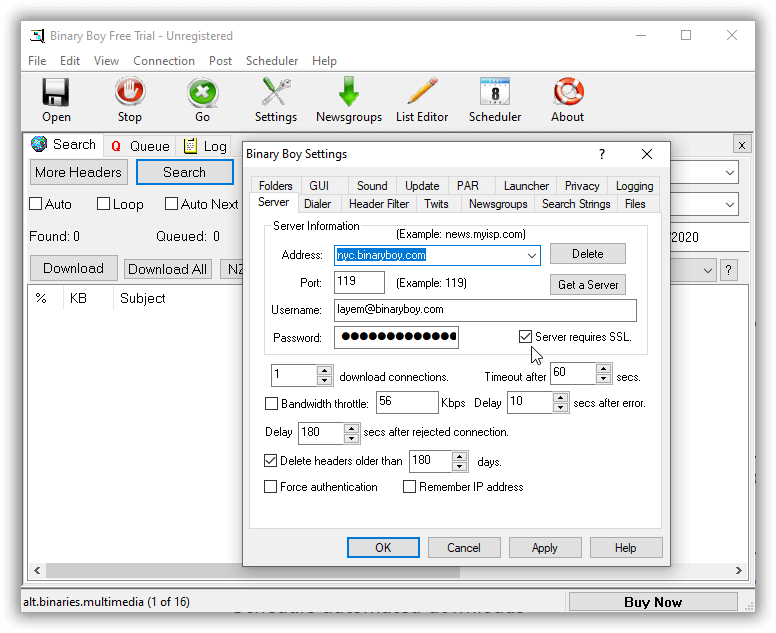Click the scrollbar right arrow
Screen dimensions: 776x633
[x=738, y=571]
